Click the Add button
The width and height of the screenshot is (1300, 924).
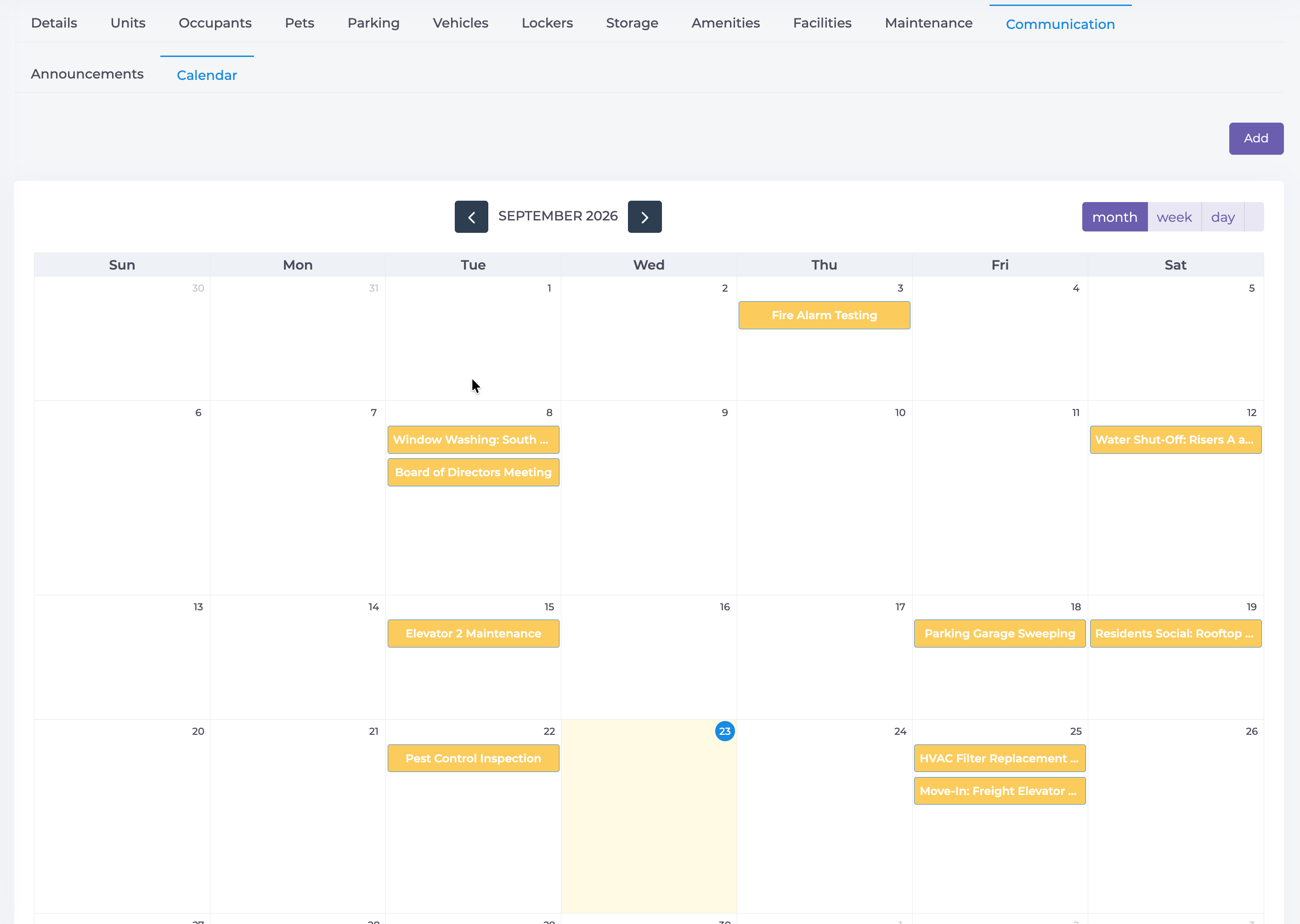[x=1256, y=138]
